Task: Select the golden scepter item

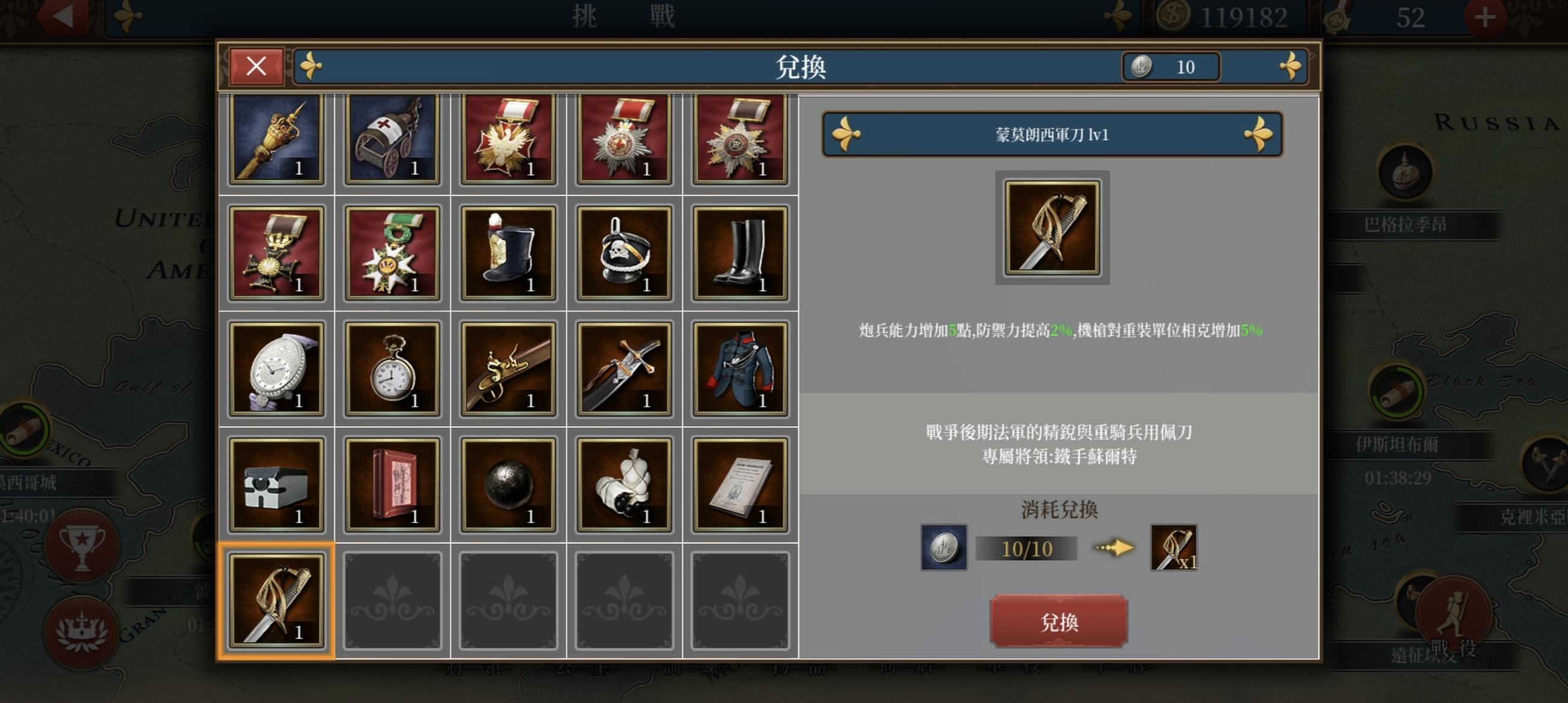Action: [x=277, y=139]
